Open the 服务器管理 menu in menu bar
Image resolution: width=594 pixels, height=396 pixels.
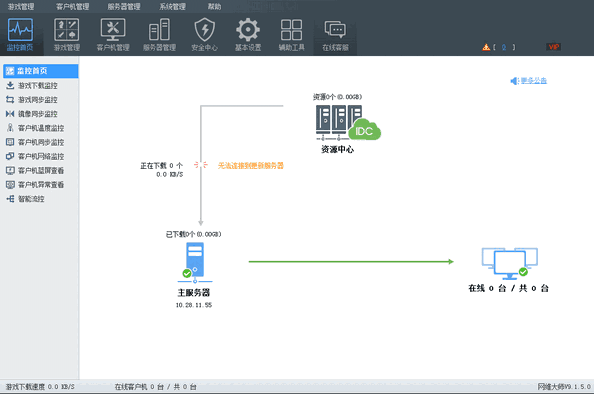coord(123,6)
